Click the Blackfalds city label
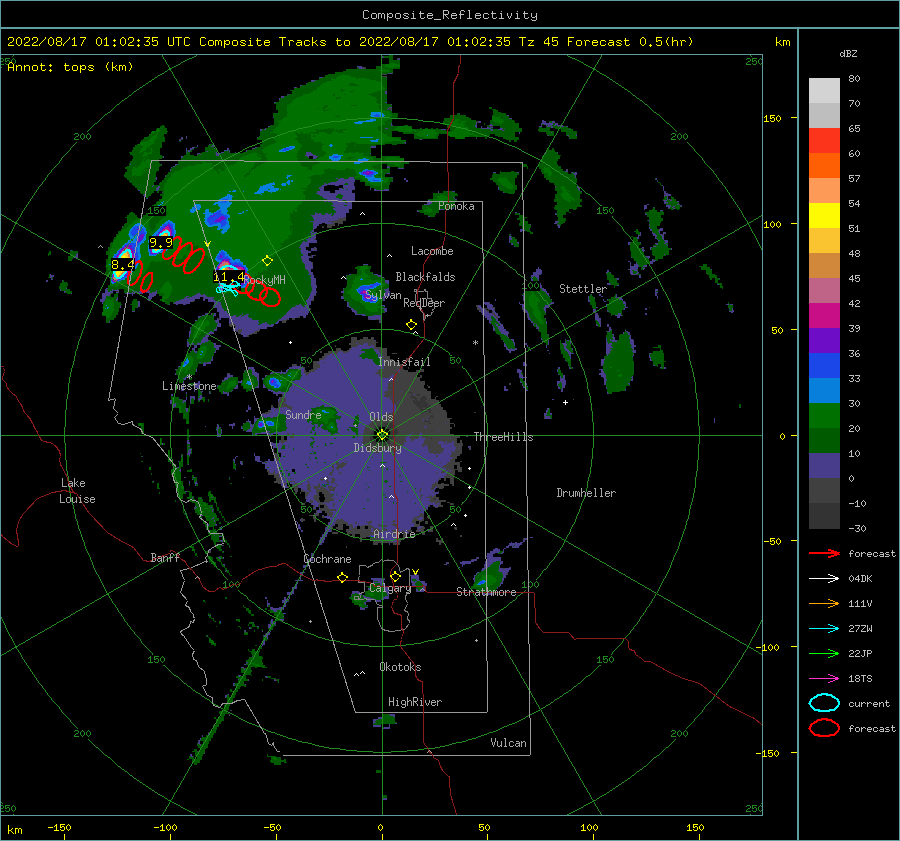This screenshot has width=900, height=841. tap(425, 277)
